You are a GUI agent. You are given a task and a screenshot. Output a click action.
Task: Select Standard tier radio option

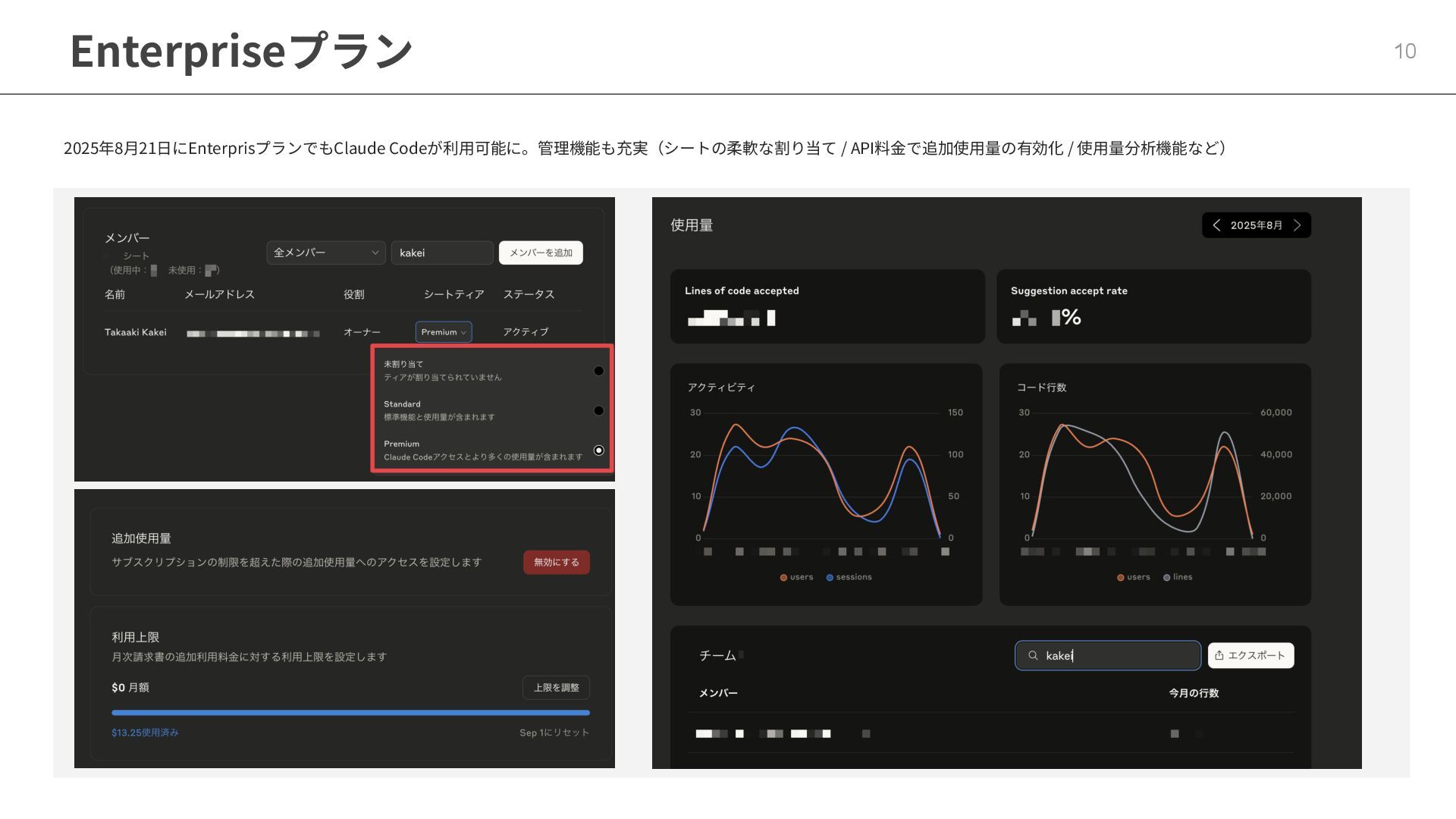598,410
